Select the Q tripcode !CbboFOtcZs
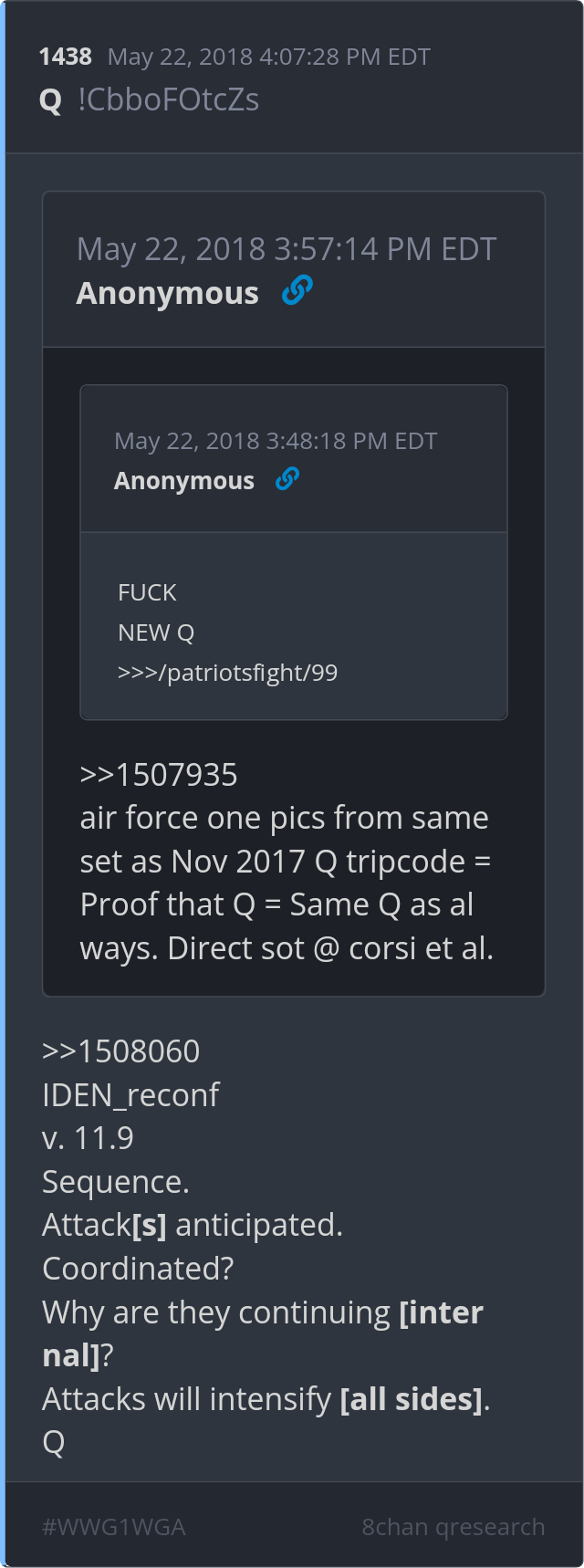Viewport: 584px width, 1568px height. point(169,99)
